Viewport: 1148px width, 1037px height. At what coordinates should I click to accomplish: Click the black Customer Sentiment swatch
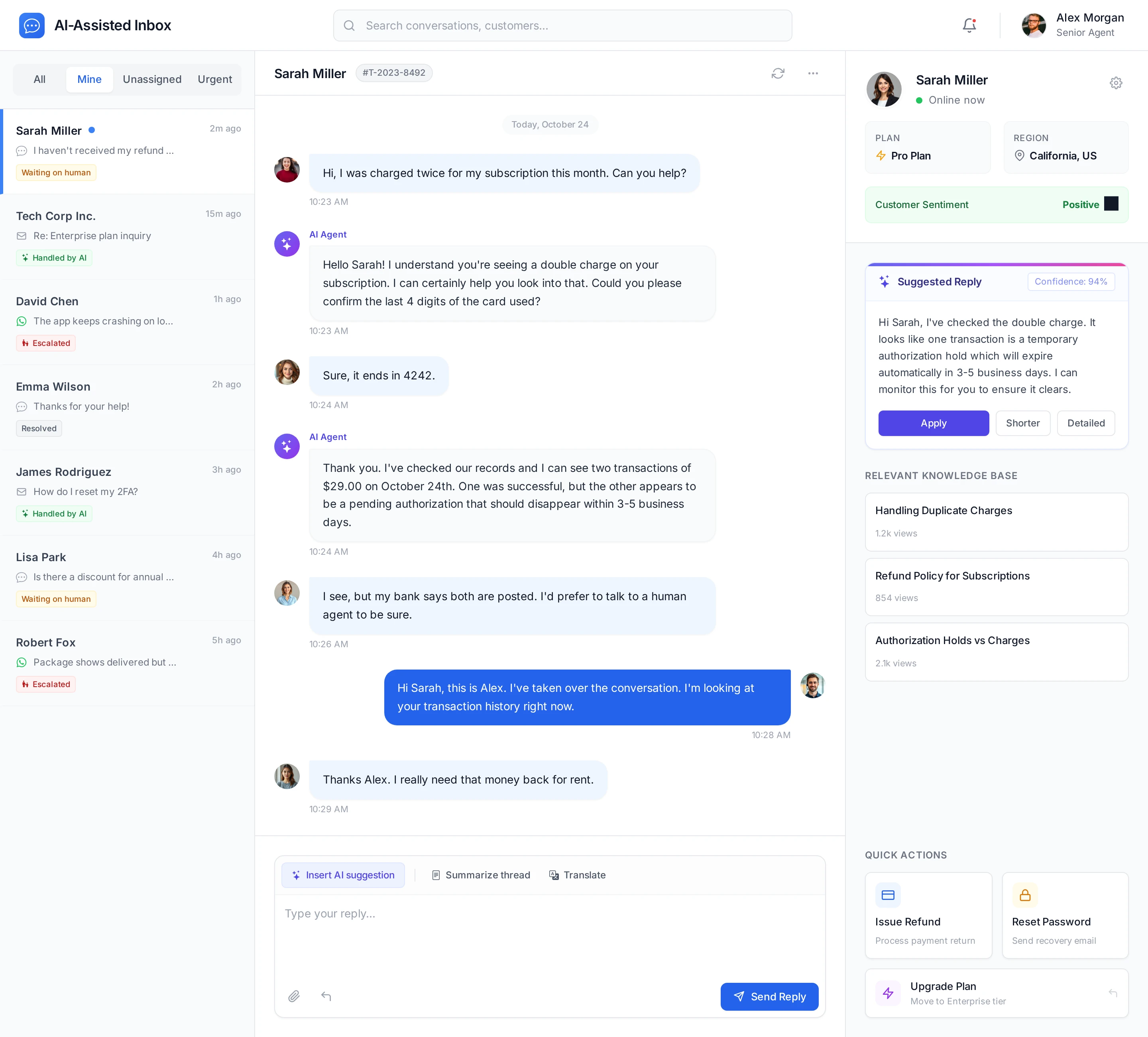point(1111,204)
